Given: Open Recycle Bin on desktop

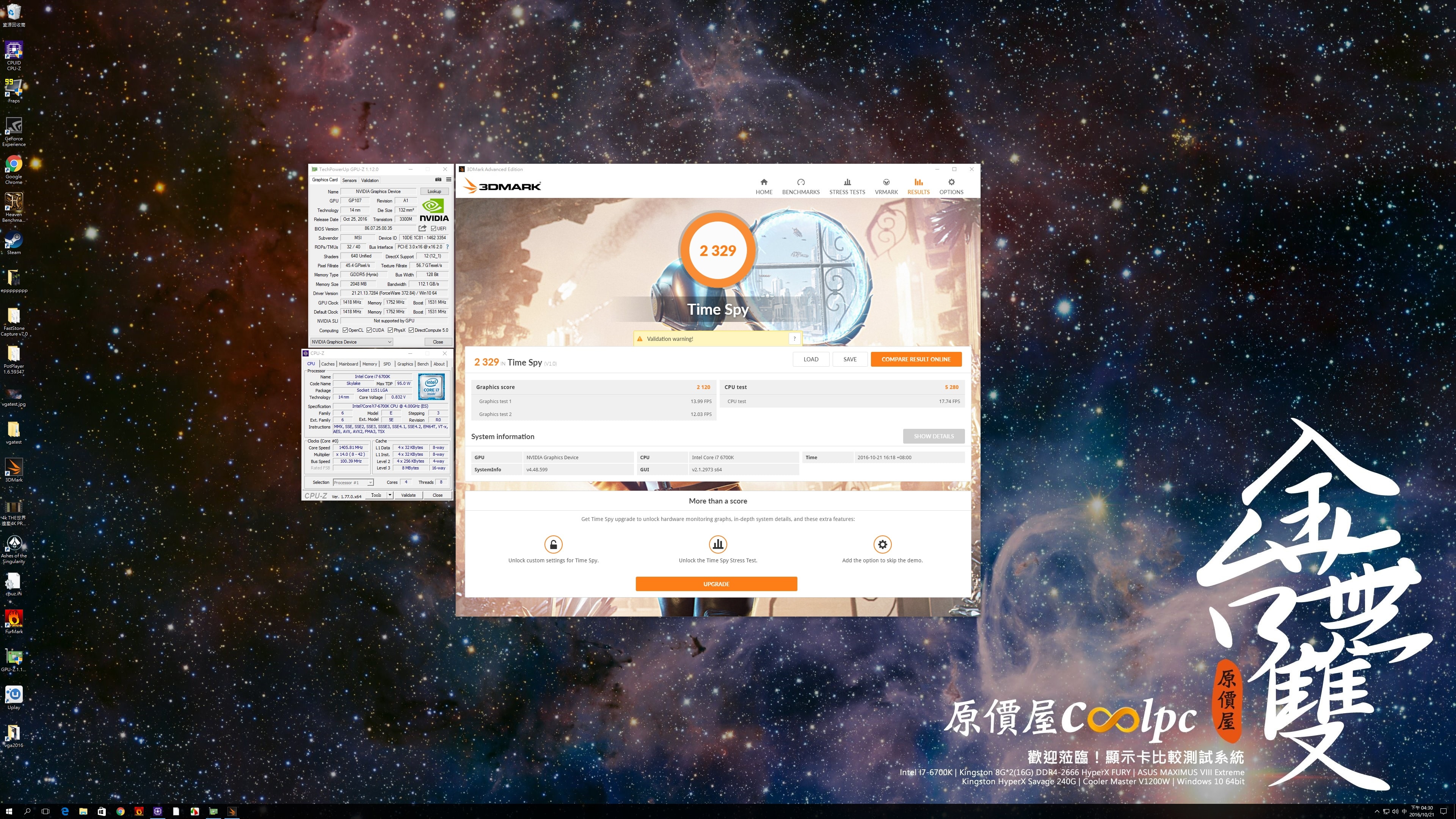Looking at the screenshot, I should tap(14, 15).
